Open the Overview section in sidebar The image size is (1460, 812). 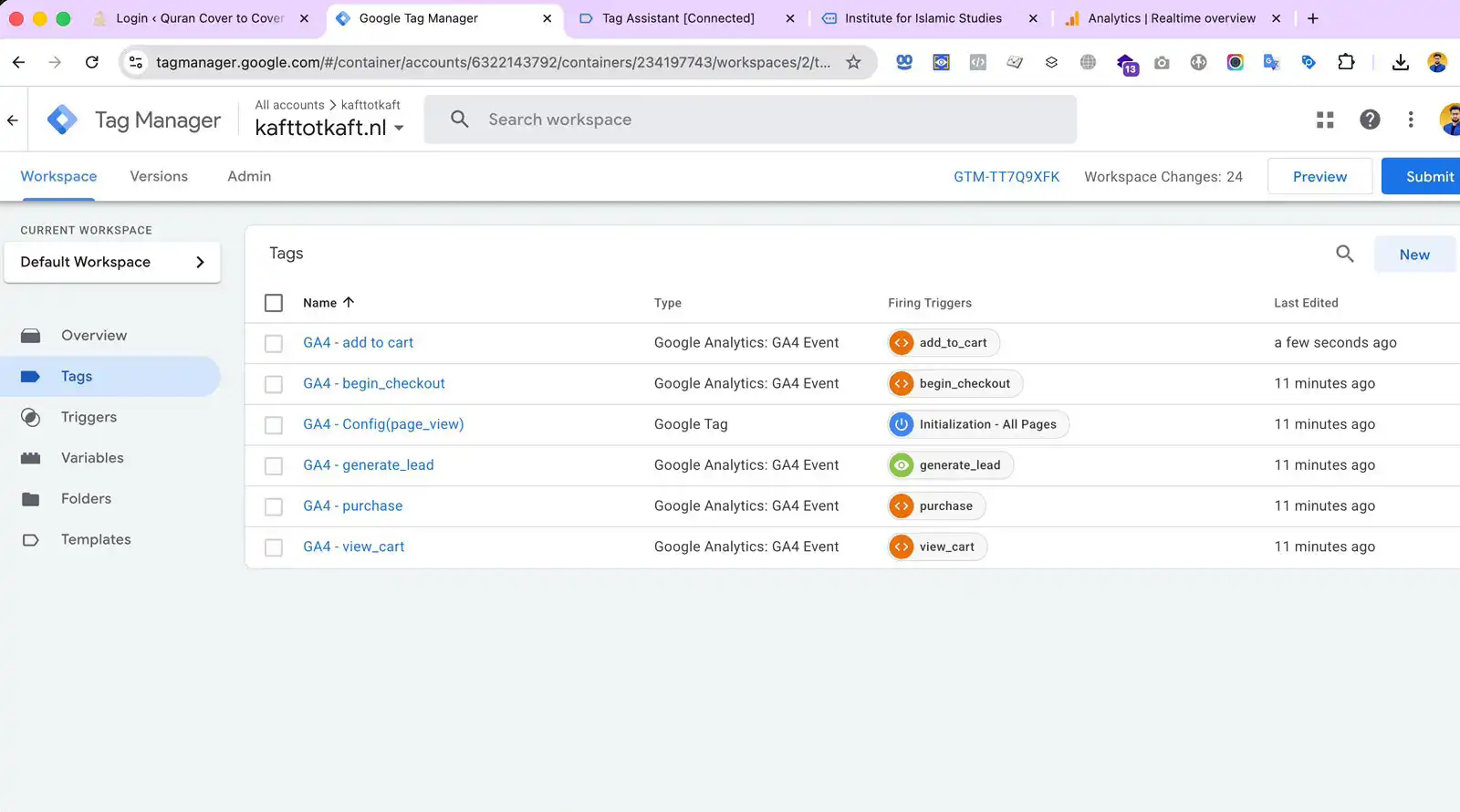click(94, 336)
